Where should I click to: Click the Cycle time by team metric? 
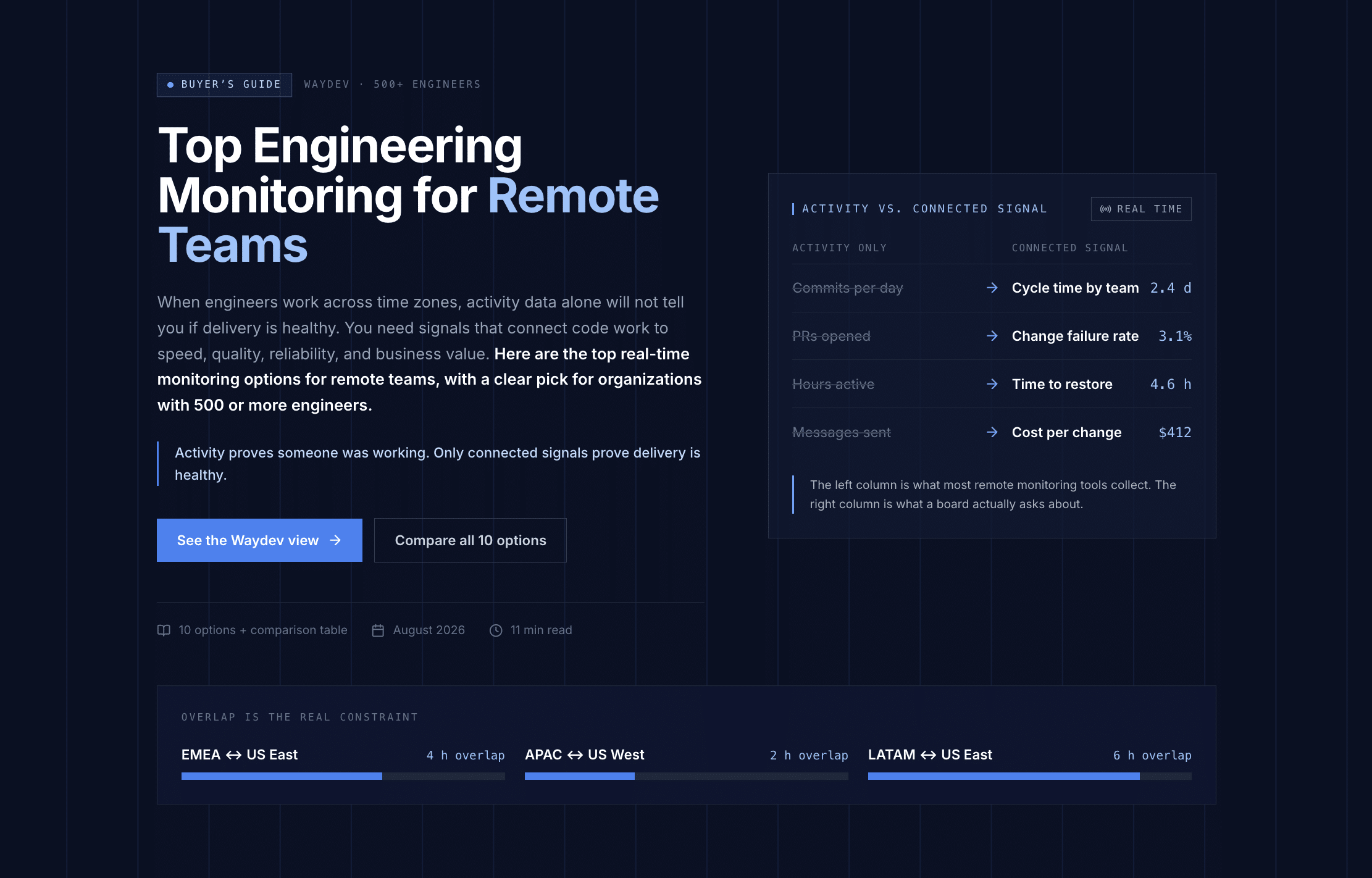tap(1075, 288)
